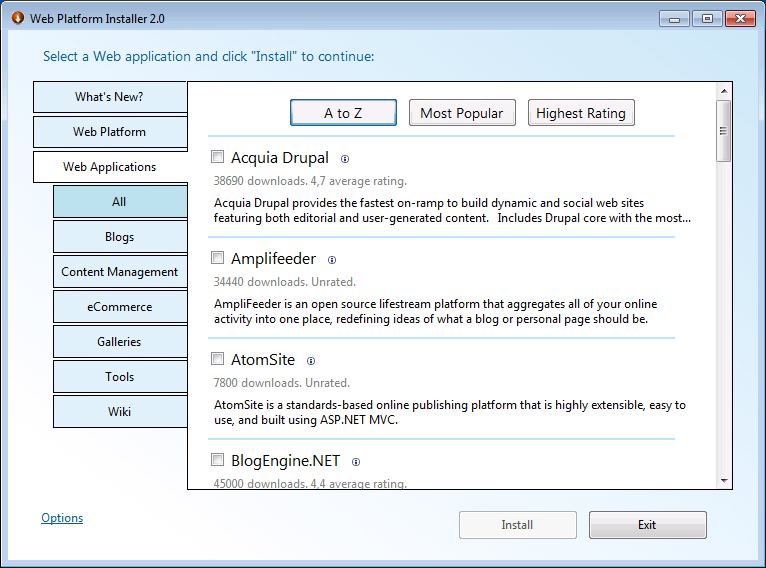Click the Exit button
The image size is (766, 568).
(x=648, y=525)
